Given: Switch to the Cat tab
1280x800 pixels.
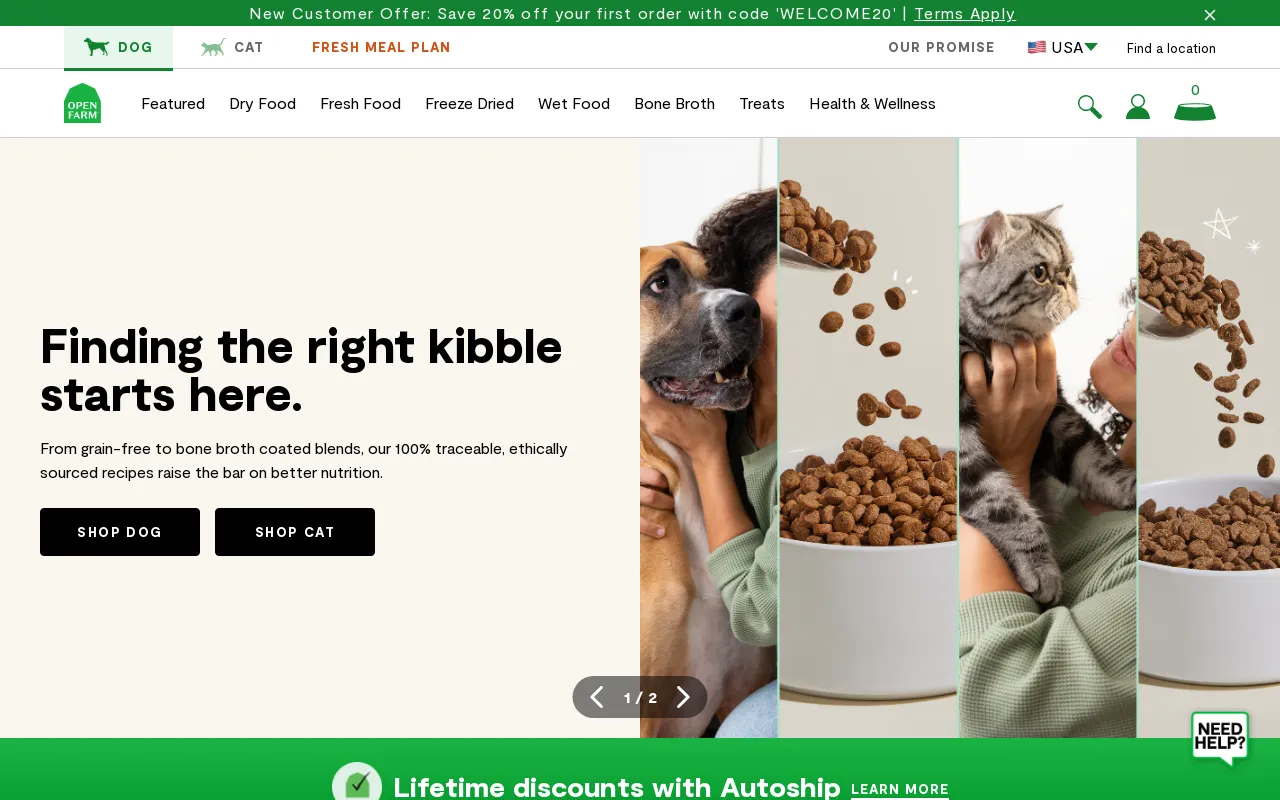Looking at the screenshot, I should click(x=232, y=47).
